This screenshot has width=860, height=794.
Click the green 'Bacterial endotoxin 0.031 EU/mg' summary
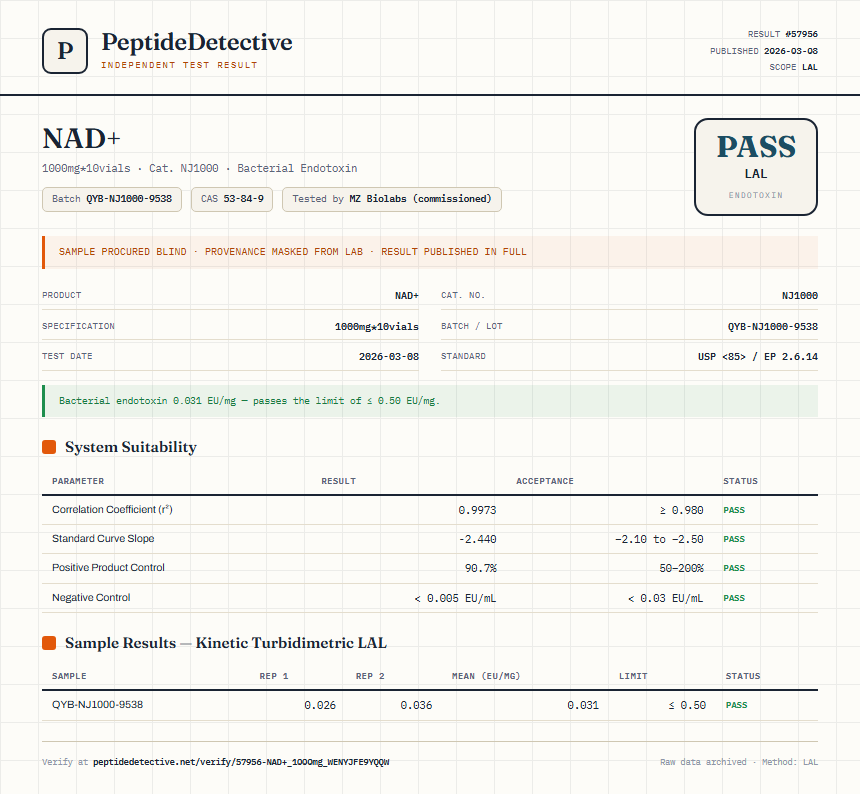[430, 401]
